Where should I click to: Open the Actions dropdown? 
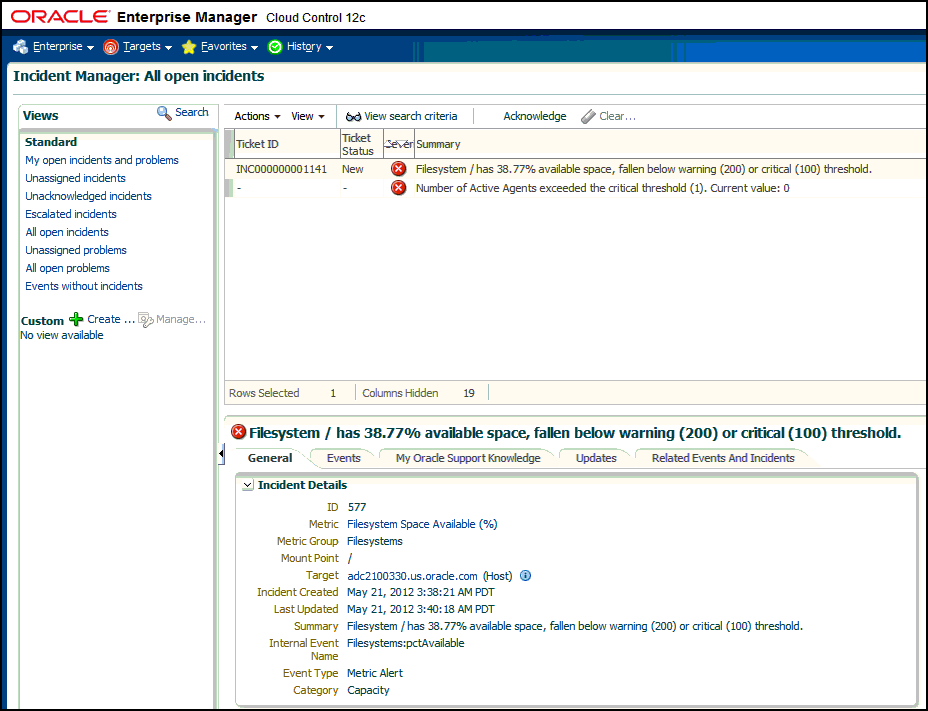257,117
